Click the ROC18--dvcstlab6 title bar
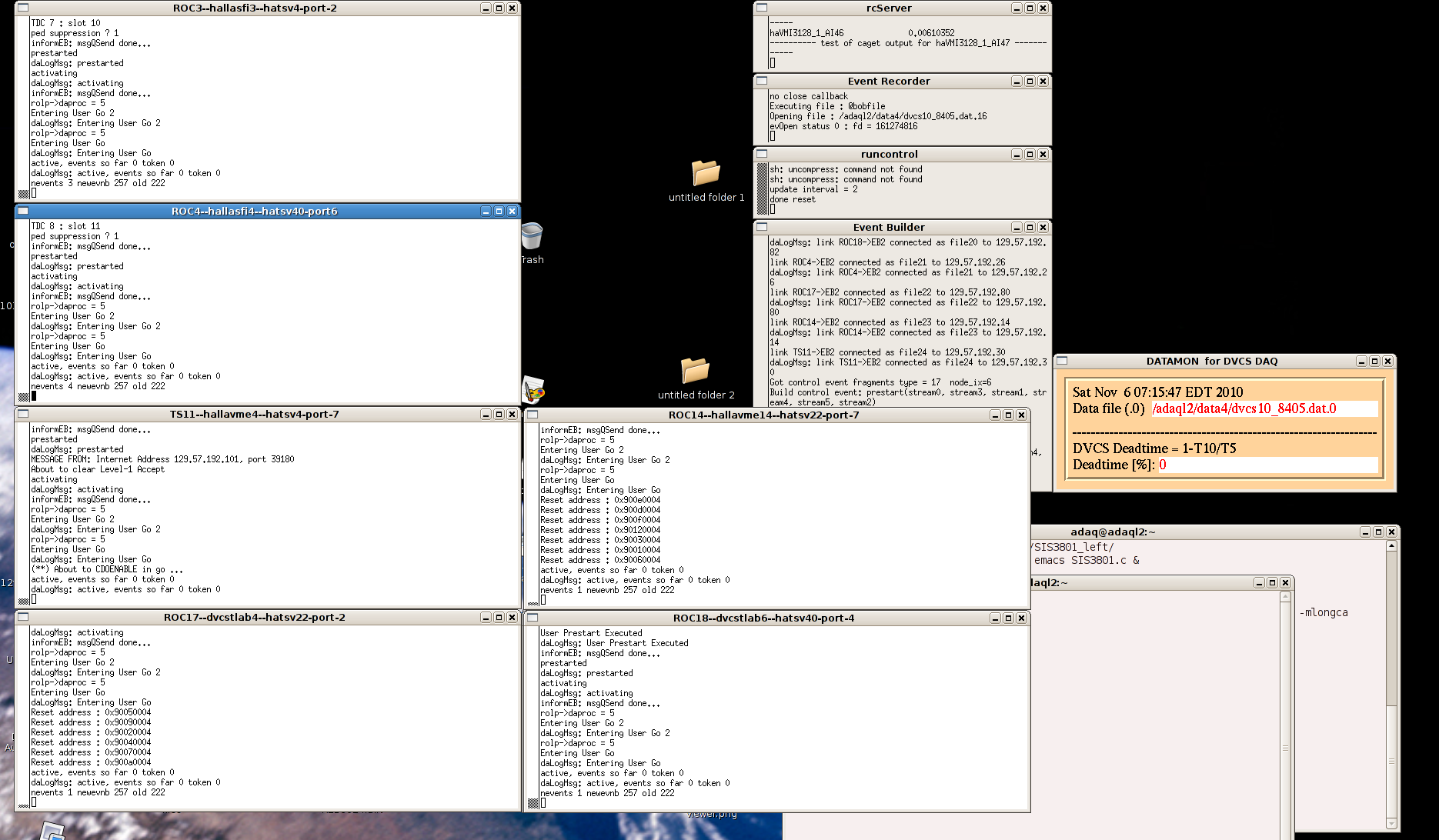Viewport: 1439px width, 840px height. [x=763, y=618]
